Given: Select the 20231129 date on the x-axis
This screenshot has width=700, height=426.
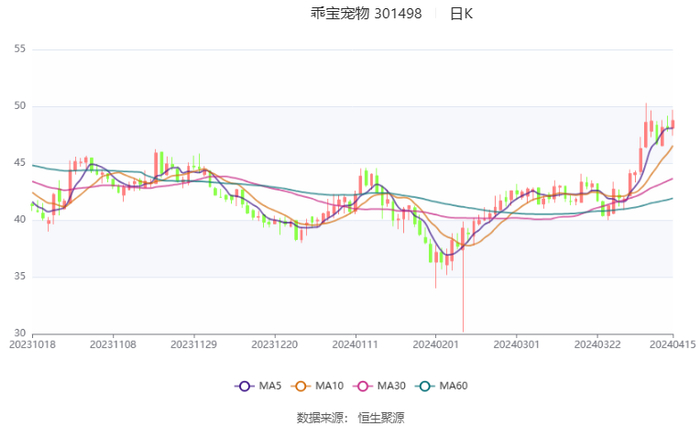Looking at the screenshot, I should pyautogui.click(x=194, y=345).
